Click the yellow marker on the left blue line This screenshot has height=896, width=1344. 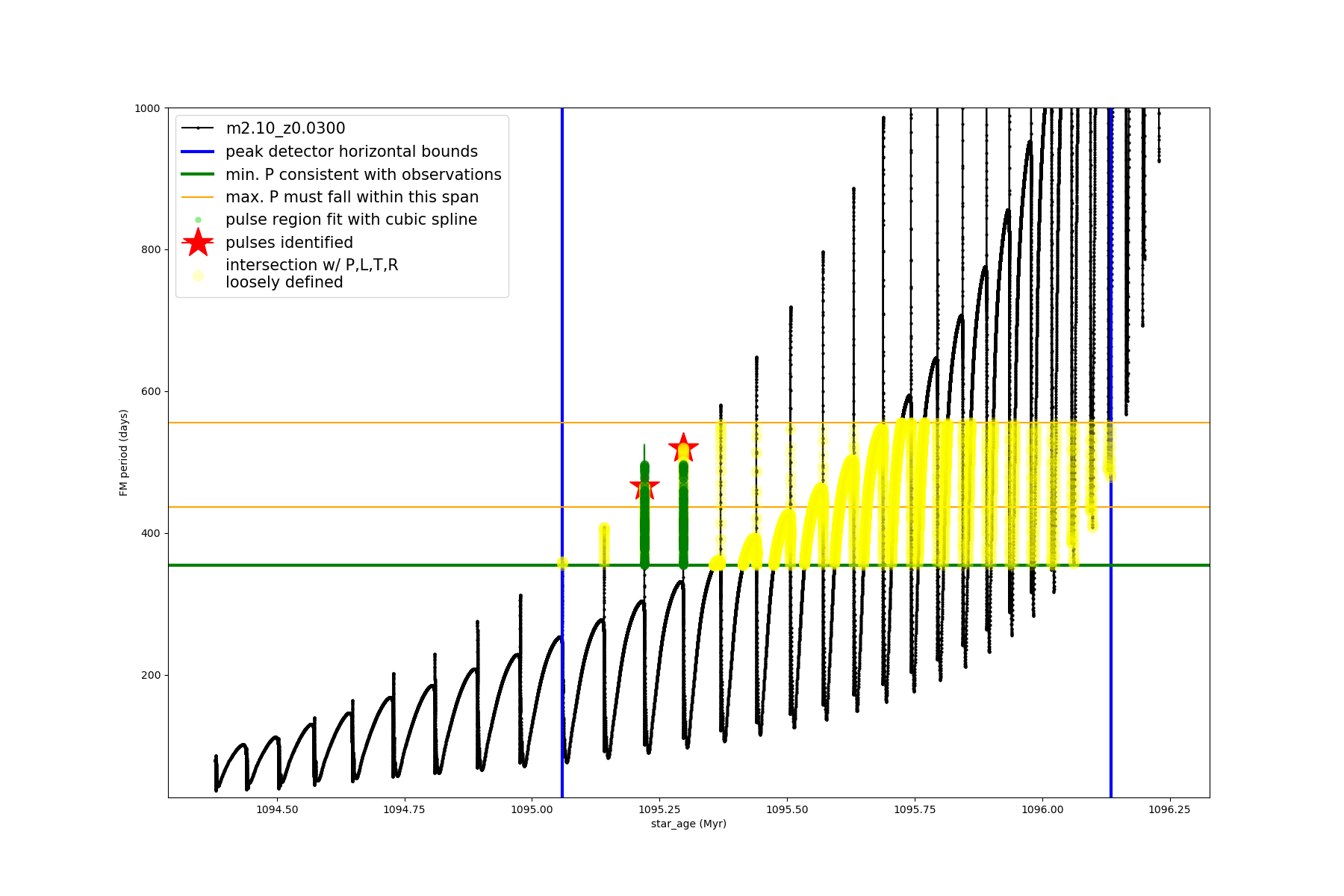point(562,563)
